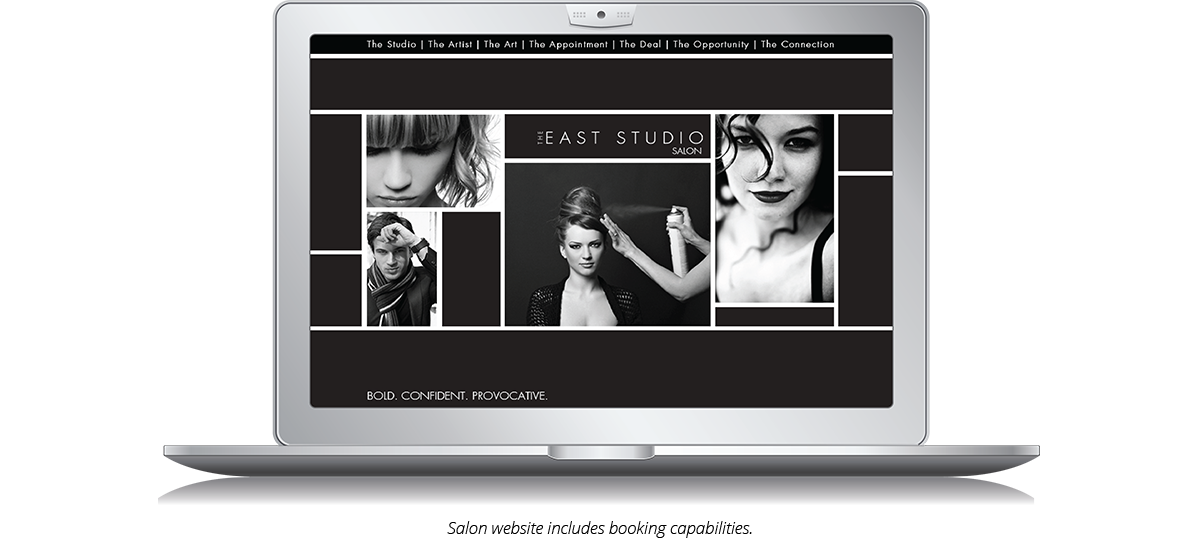Select The Art navigation link
The height and width of the screenshot is (540, 1200).
[501, 45]
